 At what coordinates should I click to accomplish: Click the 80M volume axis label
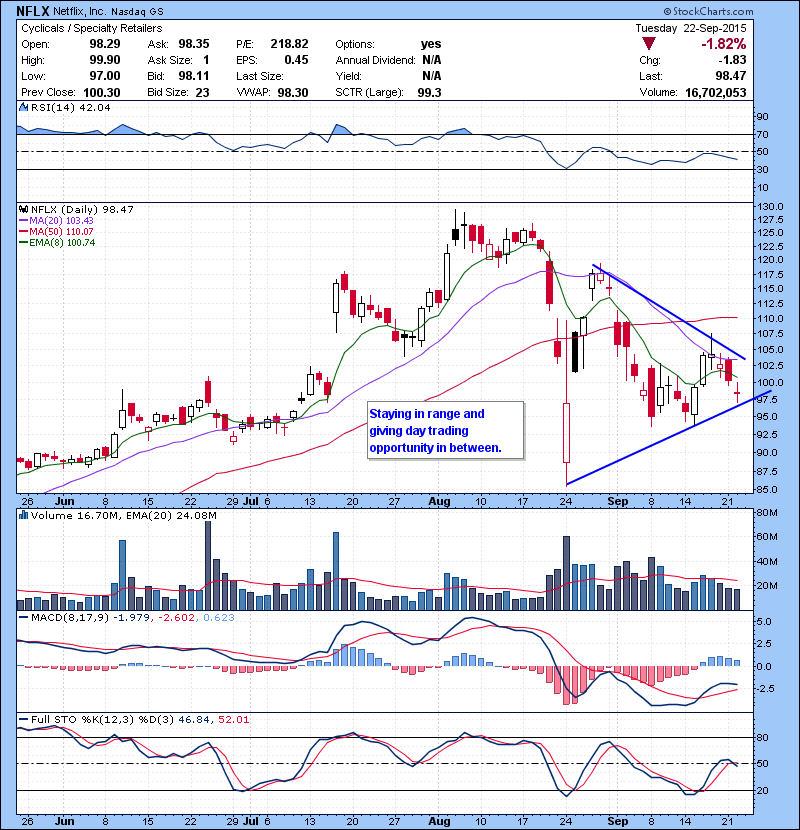click(x=767, y=512)
